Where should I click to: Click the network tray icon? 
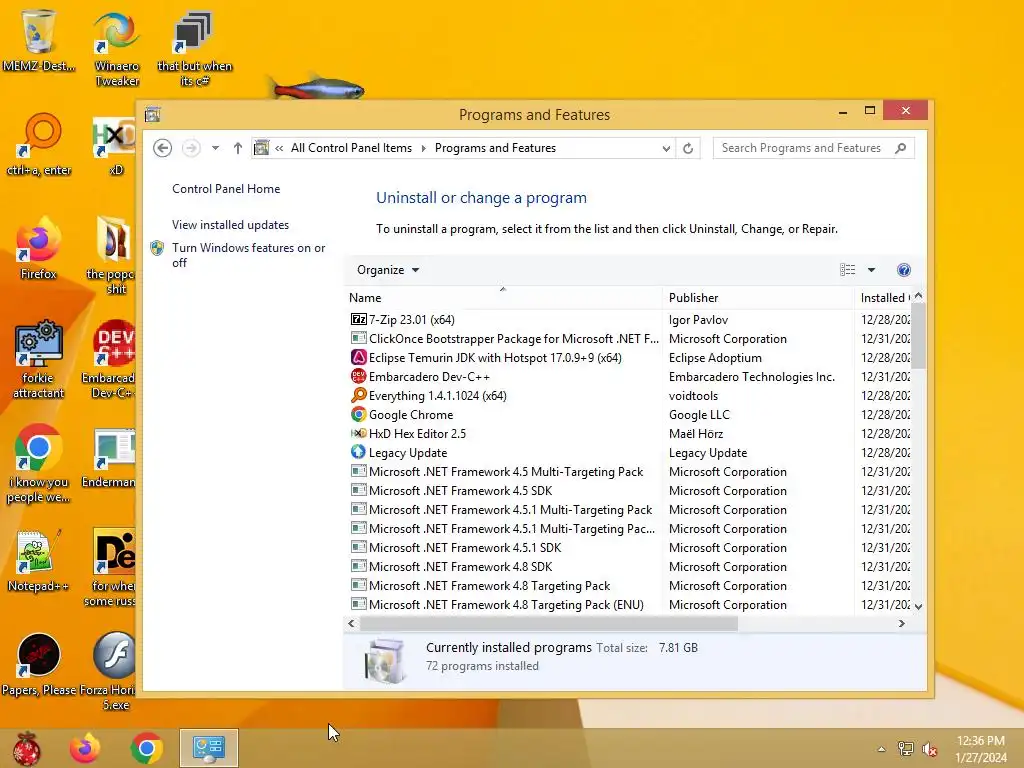point(906,749)
